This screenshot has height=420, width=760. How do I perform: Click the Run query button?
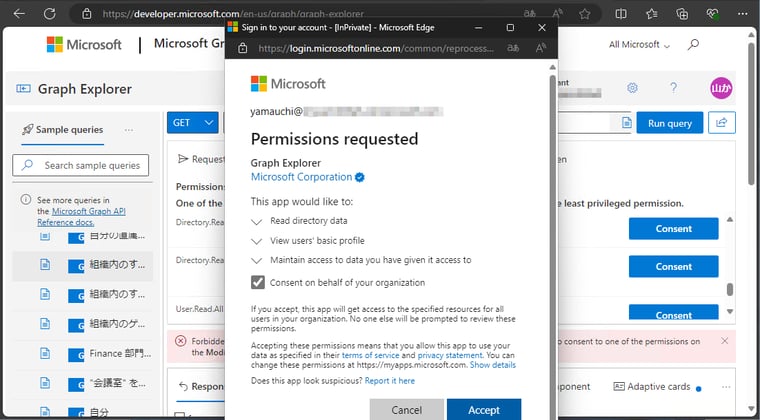669,123
